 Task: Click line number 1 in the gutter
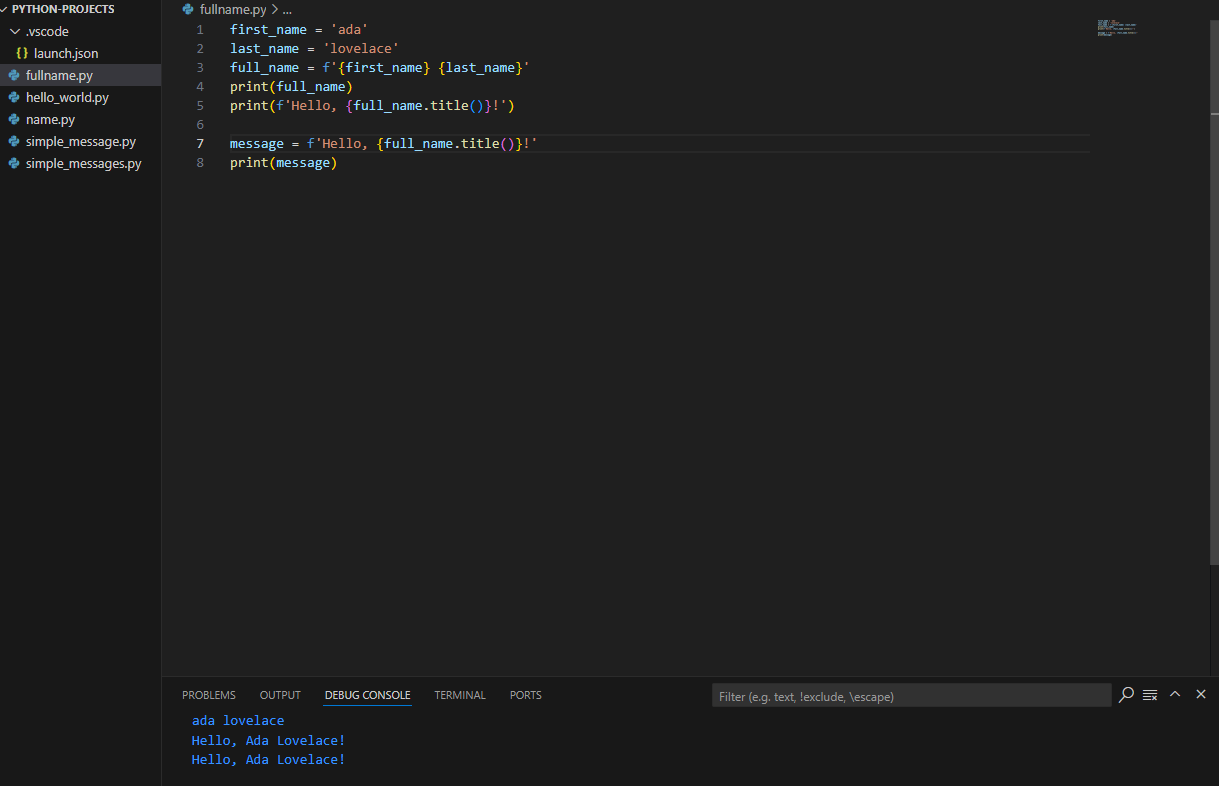pyautogui.click(x=200, y=29)
